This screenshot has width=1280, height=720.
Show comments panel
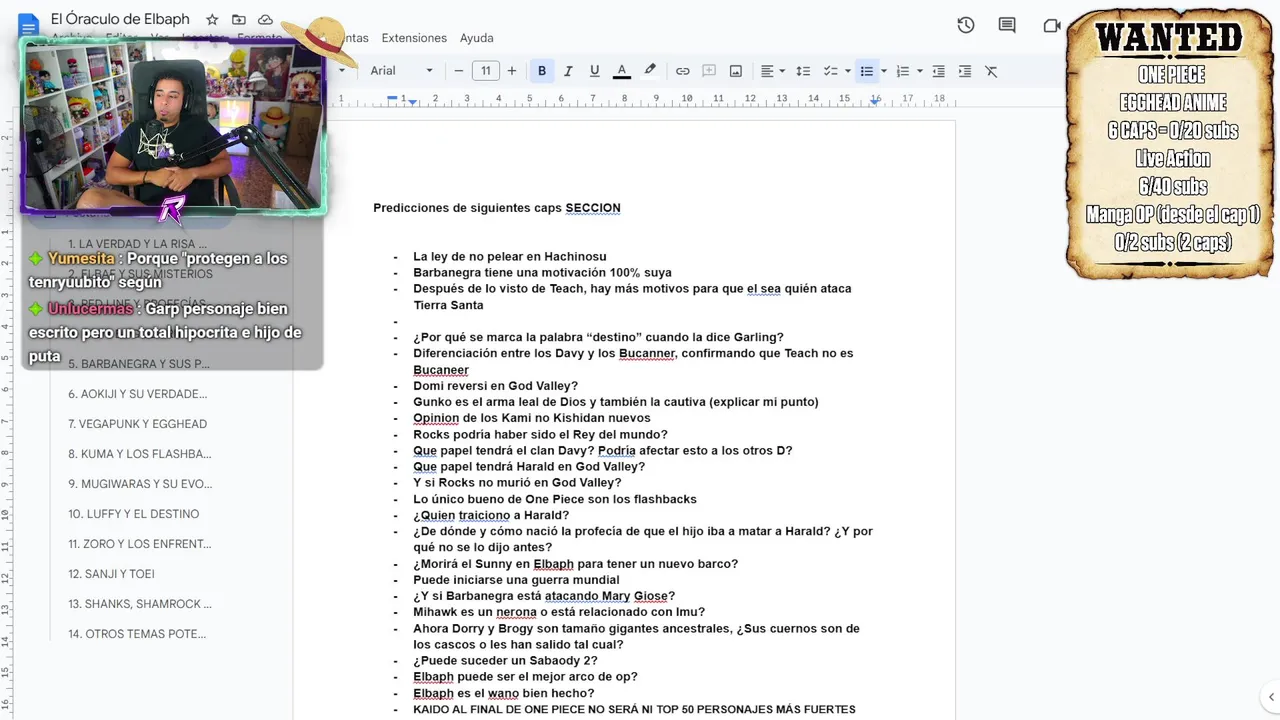point(1007,26)
